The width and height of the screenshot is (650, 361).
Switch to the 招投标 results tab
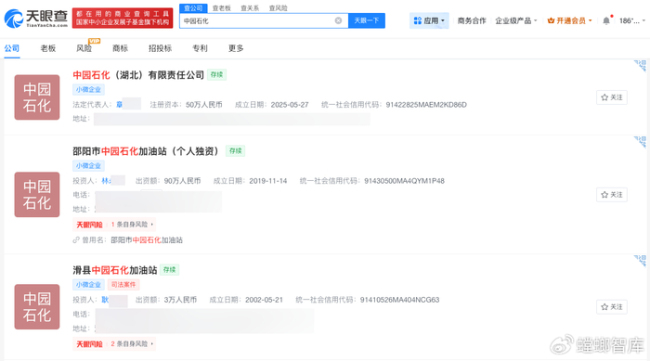pyautogui.click(x=160, y=48)
